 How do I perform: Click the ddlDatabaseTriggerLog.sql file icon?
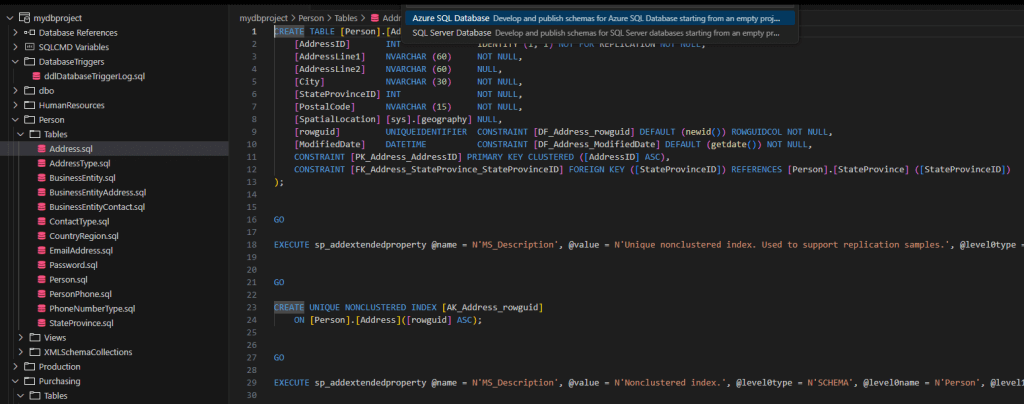point(37,76)
